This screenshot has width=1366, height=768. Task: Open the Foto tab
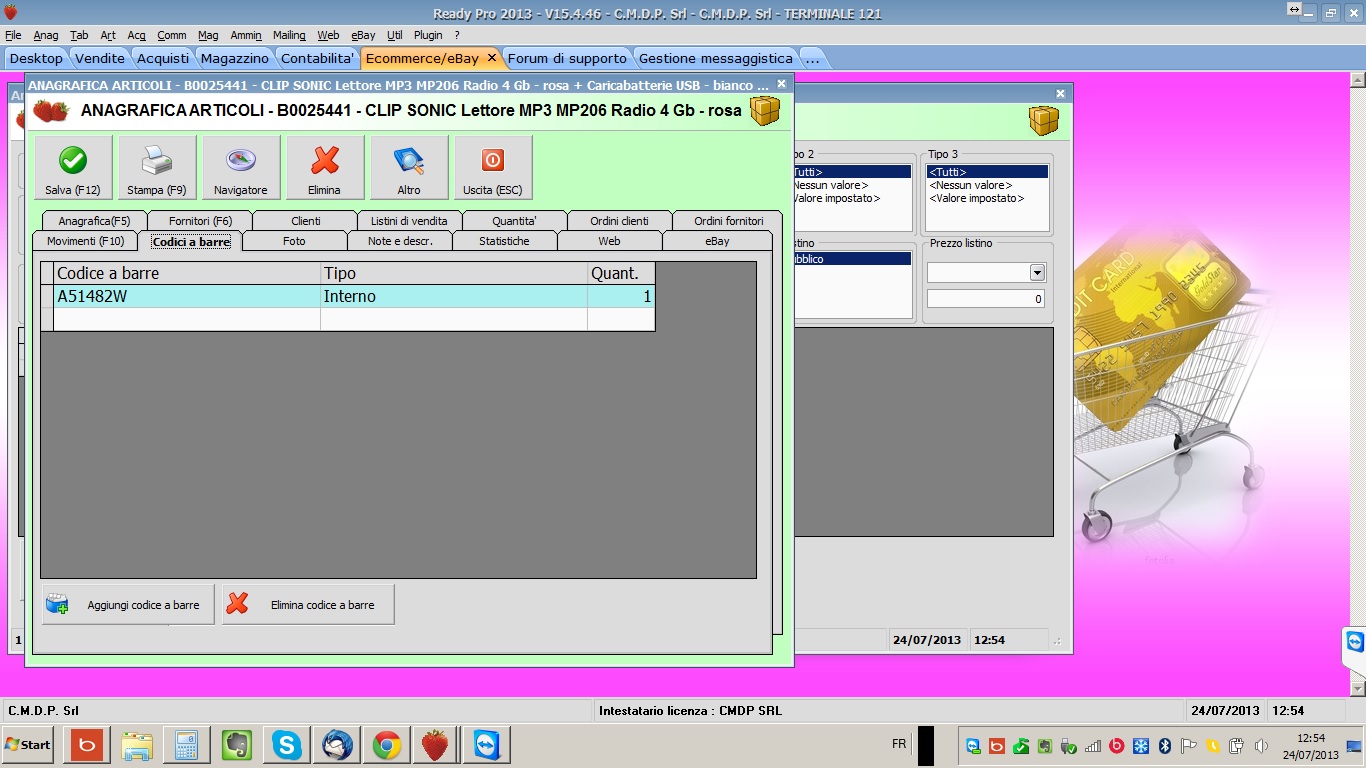(x=294, y=241)
